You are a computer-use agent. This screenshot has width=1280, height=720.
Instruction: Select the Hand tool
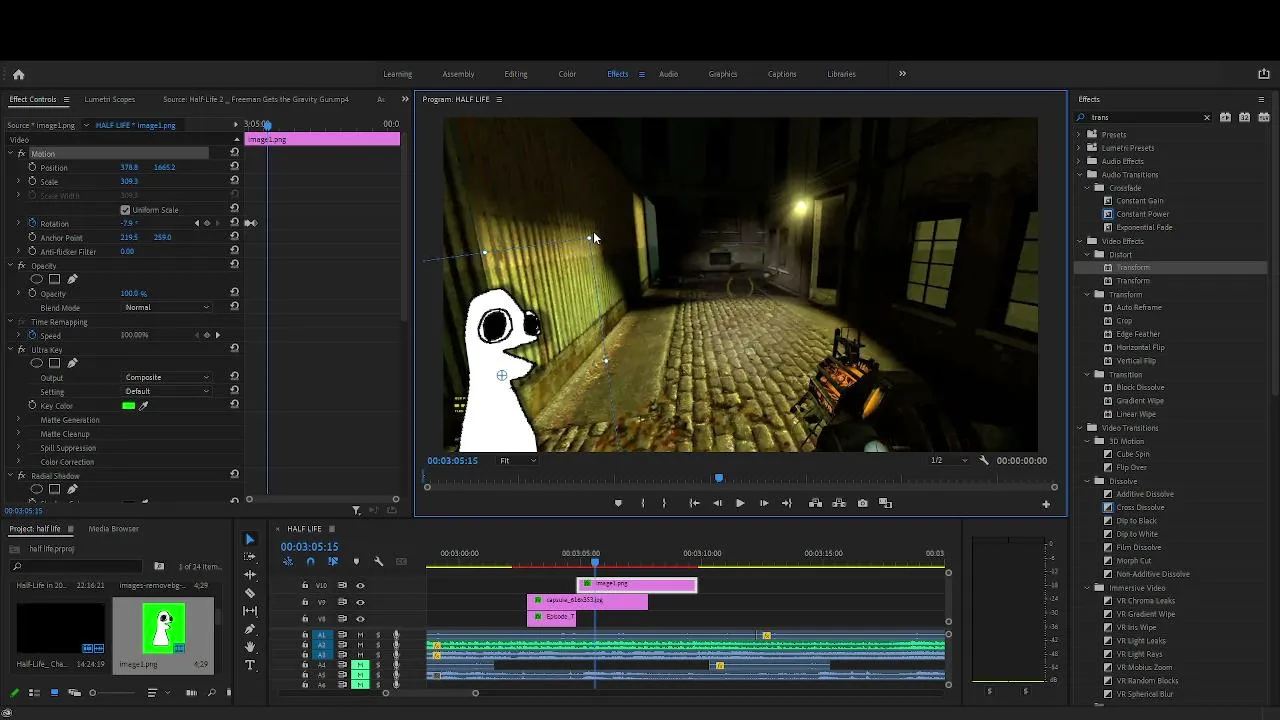click(250, 647)
